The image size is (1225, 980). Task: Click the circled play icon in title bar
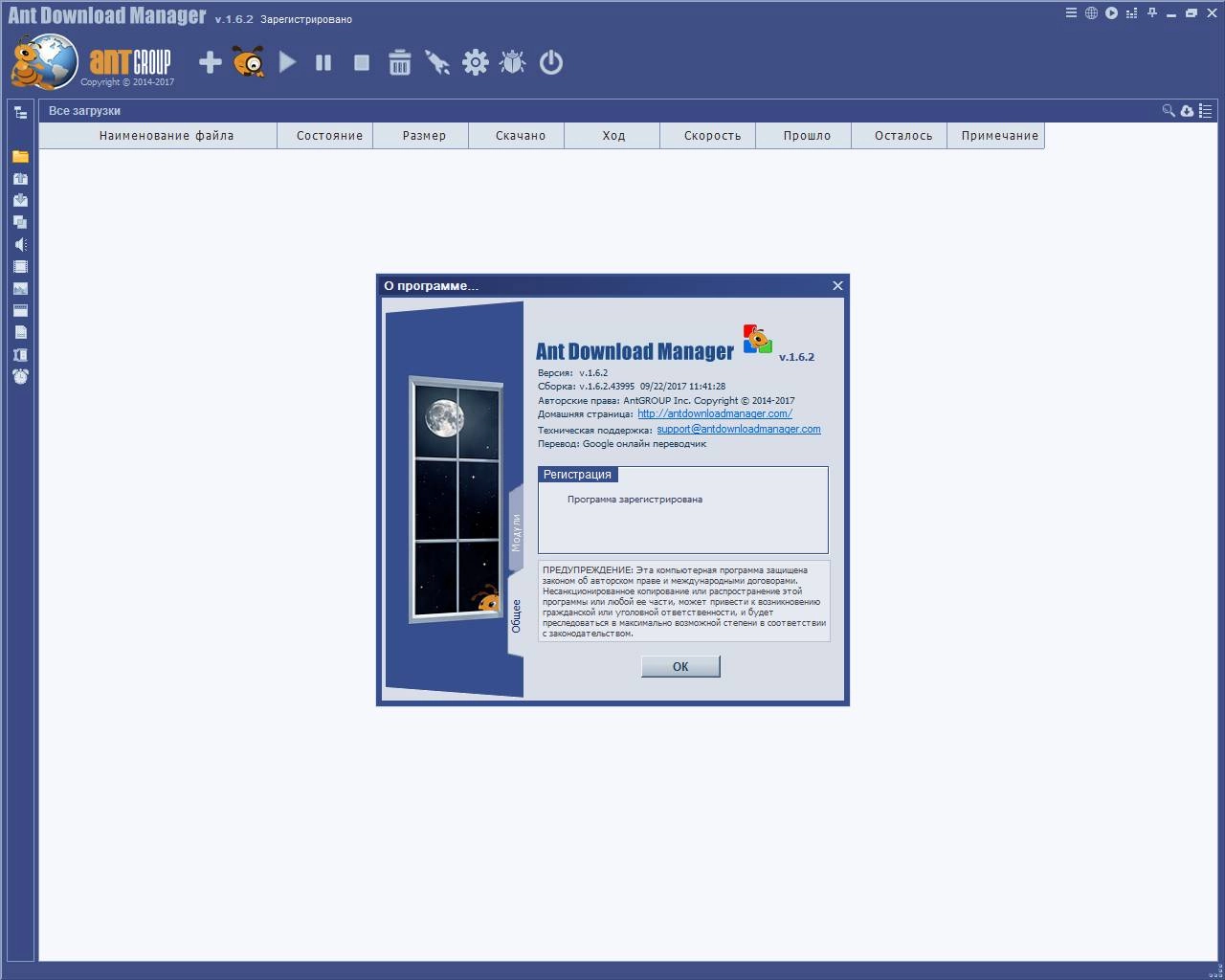1111,13
